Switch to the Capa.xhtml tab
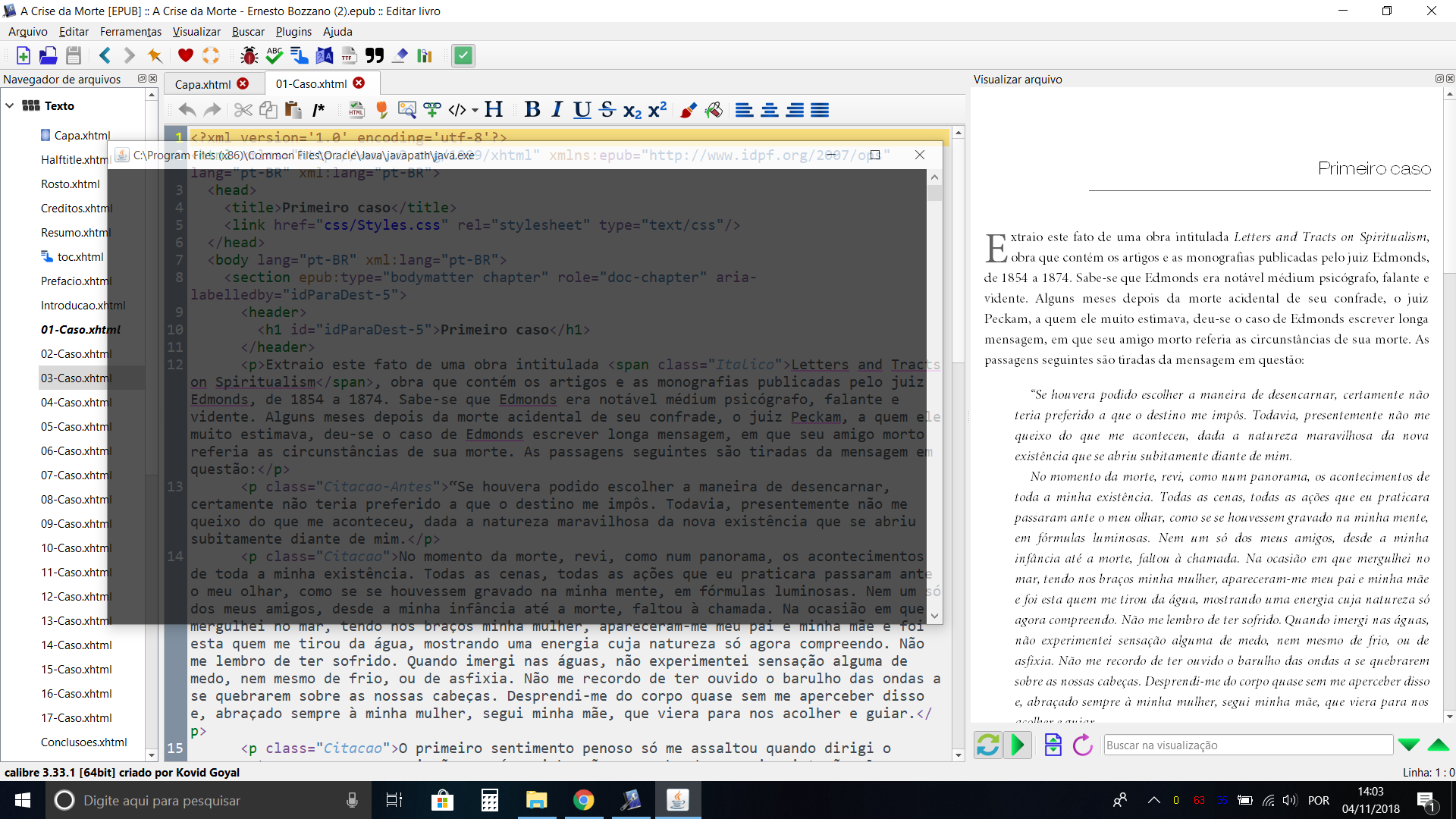 point(203,84)
